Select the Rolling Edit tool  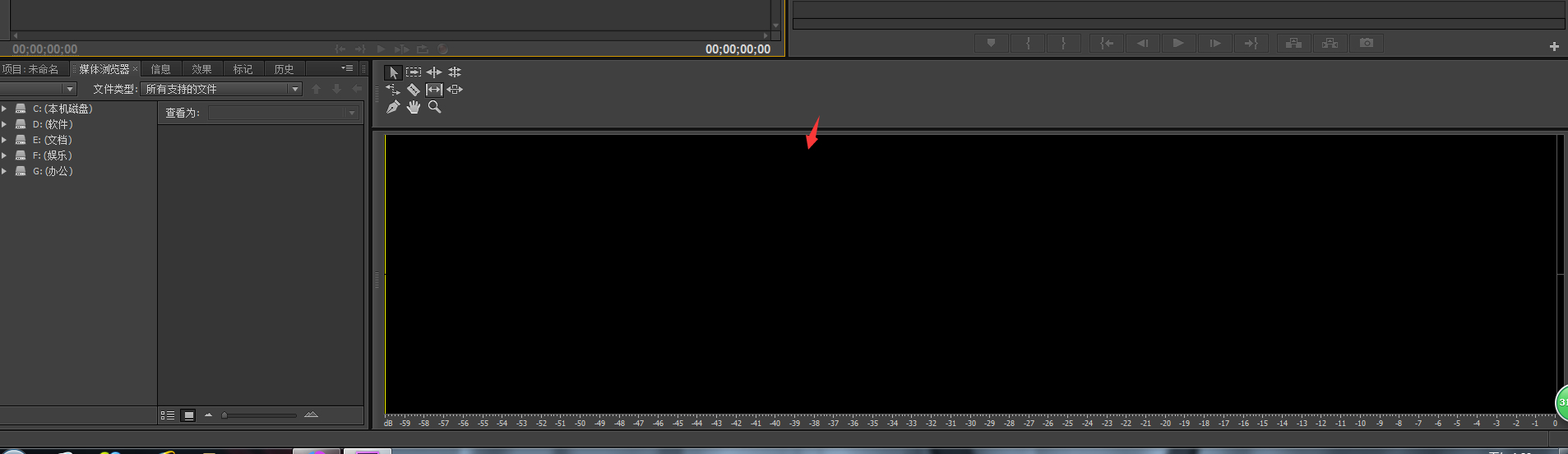[x=455, y=72]
